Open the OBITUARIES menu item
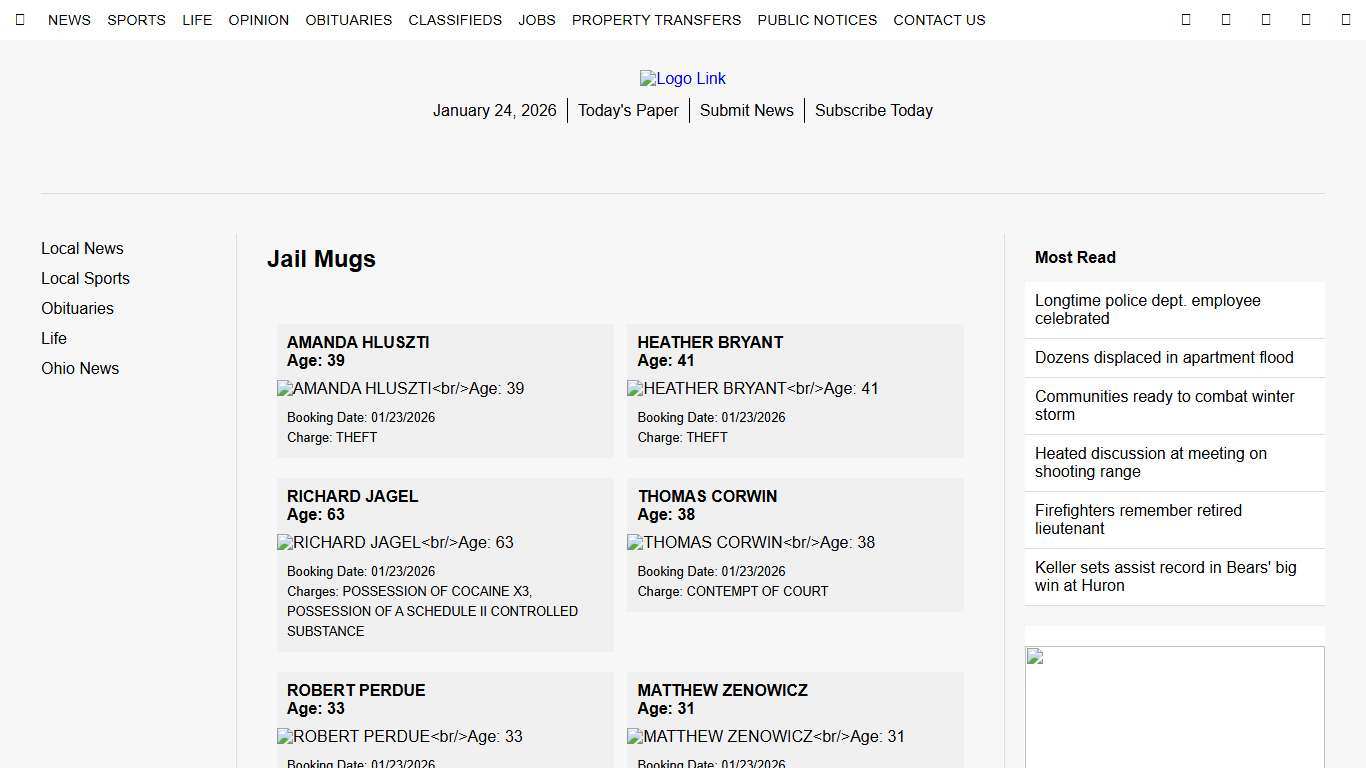Image resolution: width=1366 pixels, height=768 pixels. tap(348, 19)
